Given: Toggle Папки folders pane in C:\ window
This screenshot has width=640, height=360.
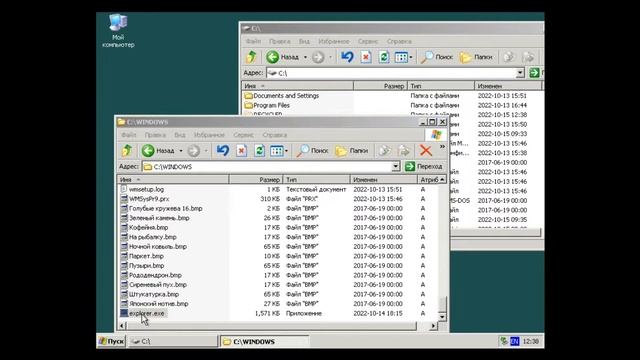Looking at the screenshot, I should point(476,57).
